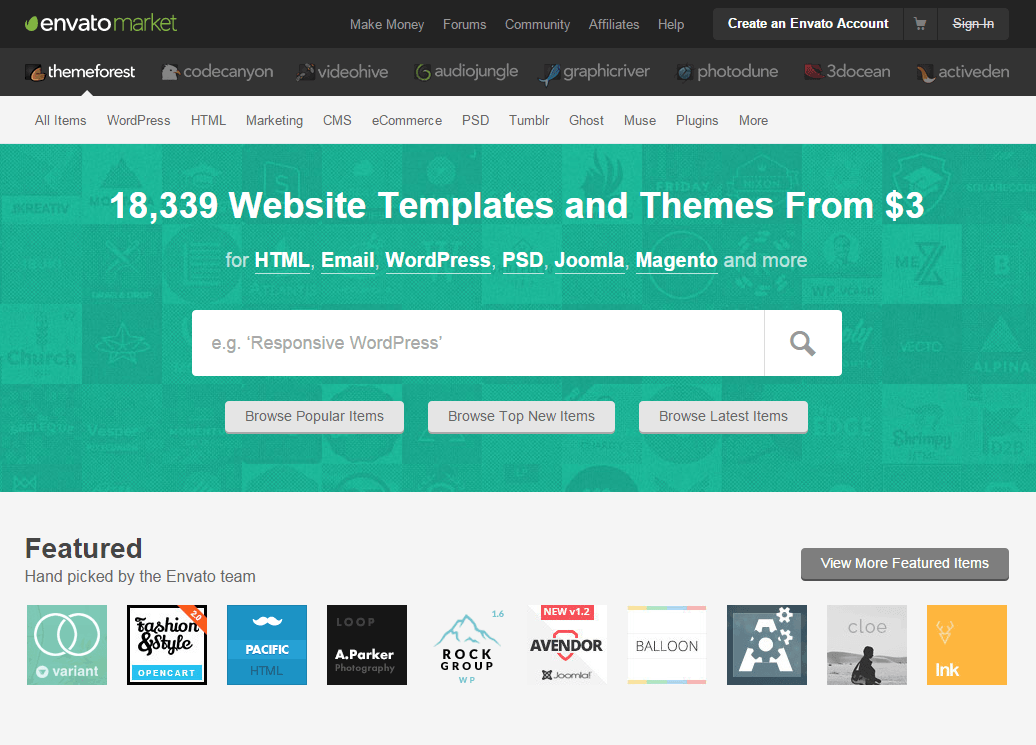Image resolution: width=1036 pixels, height=745 pixels.
Task: Open the AudioJungle marketplace
Action: (469, 72)
